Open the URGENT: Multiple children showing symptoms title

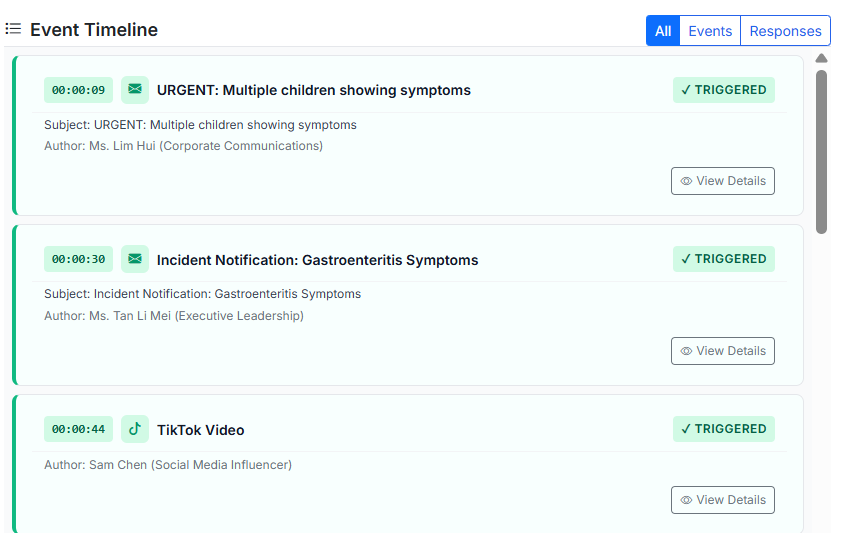tap(313, 90)
